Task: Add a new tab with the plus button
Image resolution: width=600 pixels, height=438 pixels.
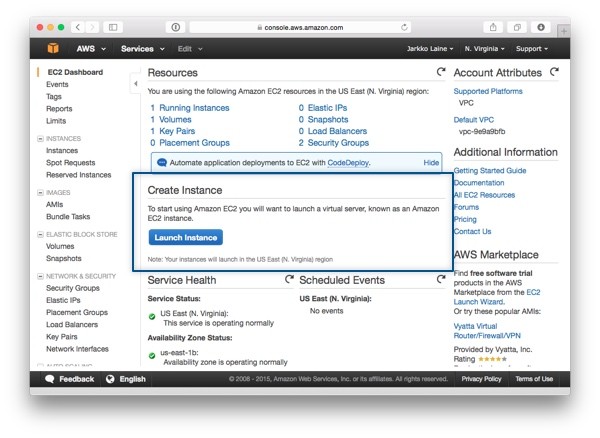Action: click(x=564, y=31)
